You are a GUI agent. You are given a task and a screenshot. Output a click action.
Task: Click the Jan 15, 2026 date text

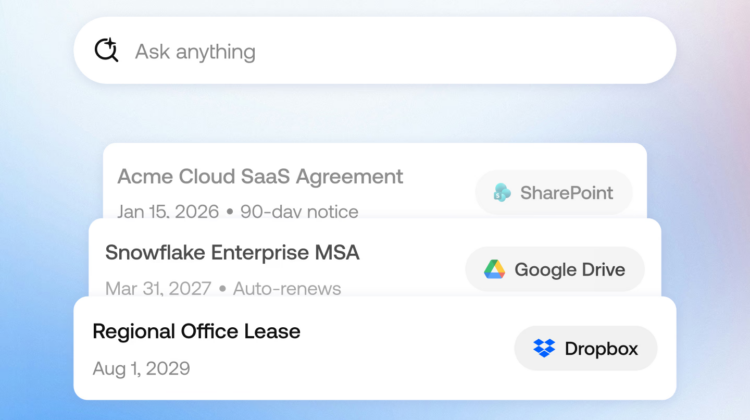168,211
